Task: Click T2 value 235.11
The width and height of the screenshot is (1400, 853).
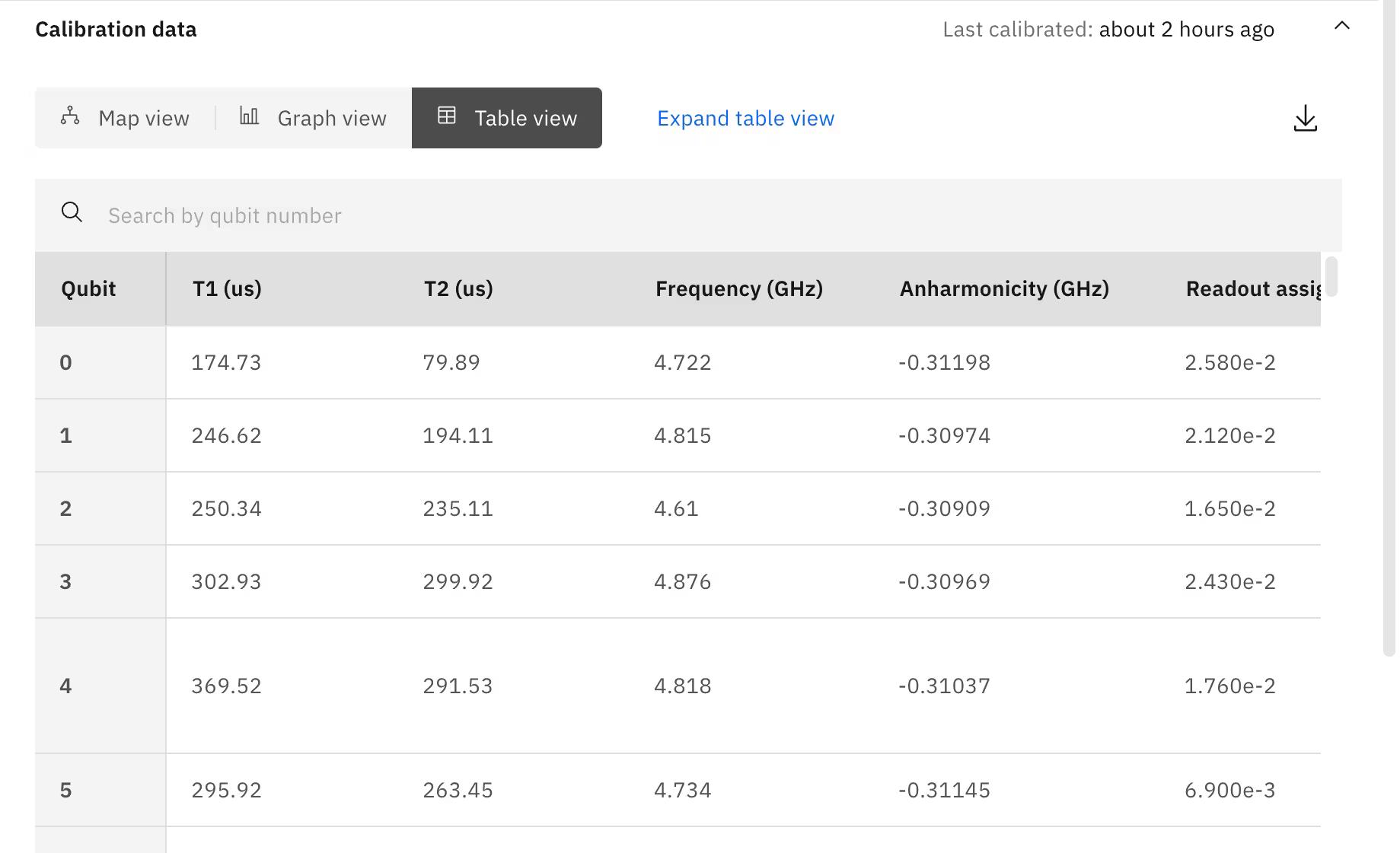Action: coord(458,509)
